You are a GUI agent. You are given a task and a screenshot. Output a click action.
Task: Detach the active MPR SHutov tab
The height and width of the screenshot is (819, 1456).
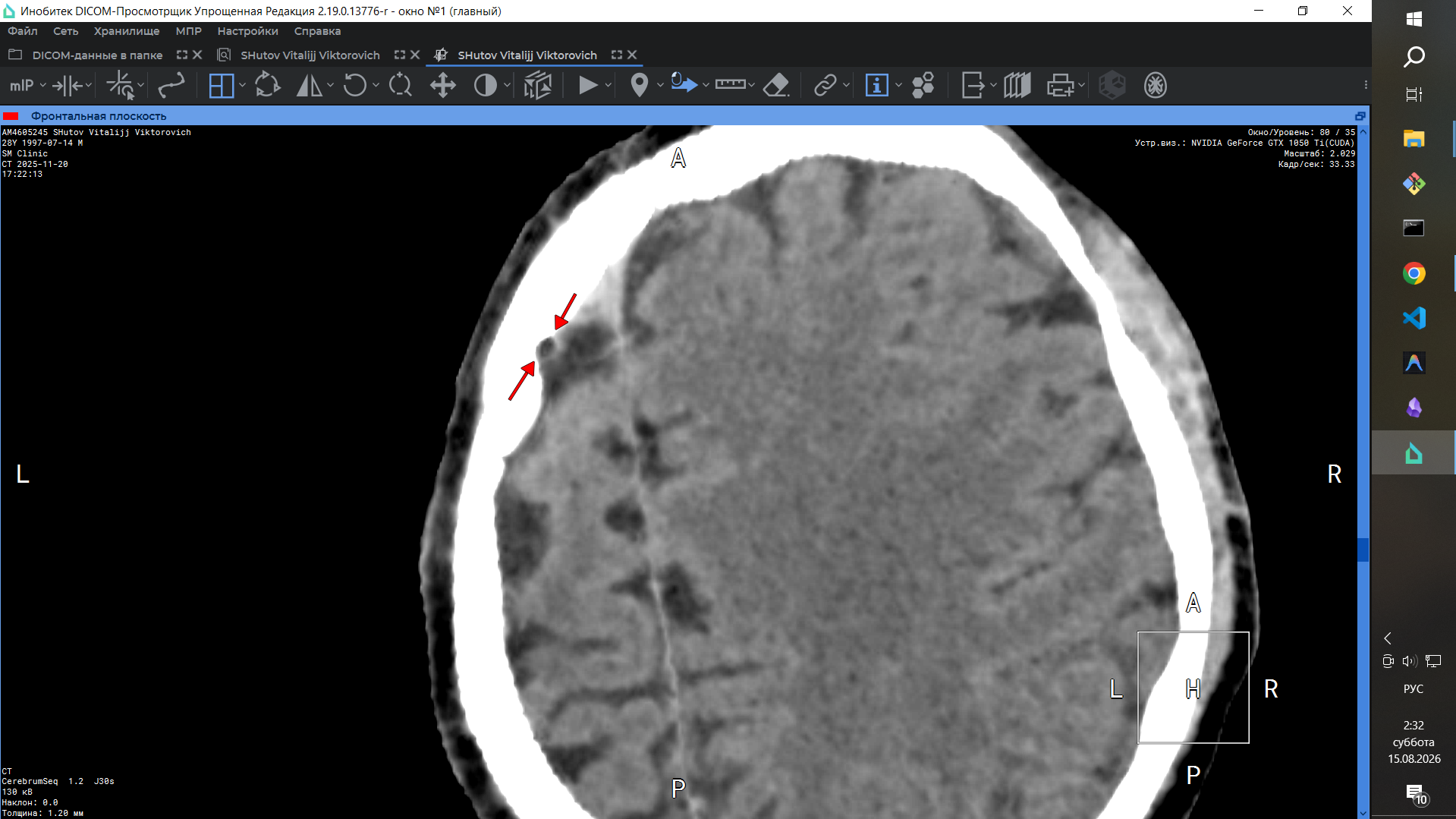tap(617, 55)
